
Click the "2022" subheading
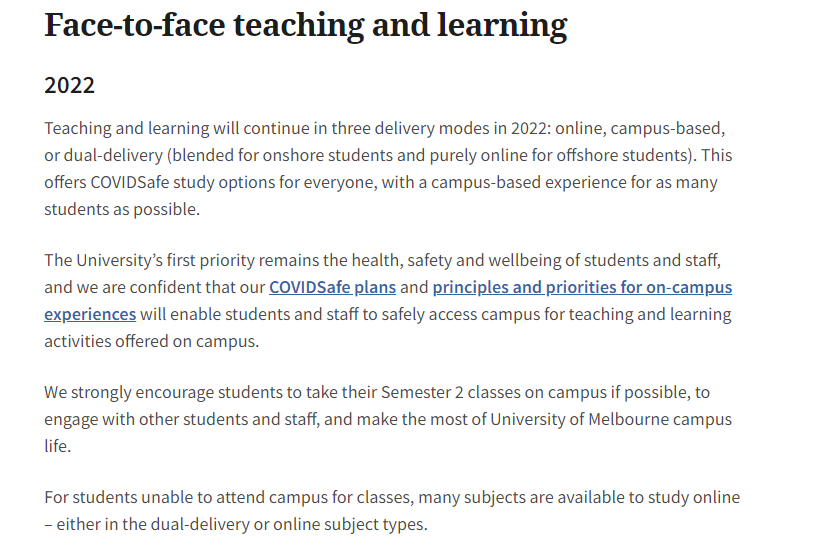point(69,85)
